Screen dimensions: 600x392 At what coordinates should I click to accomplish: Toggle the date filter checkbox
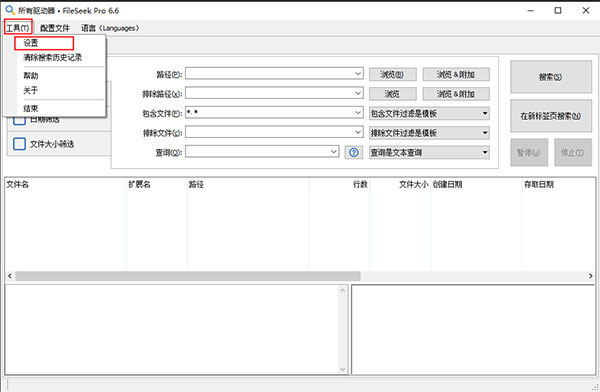click(20, 119)
